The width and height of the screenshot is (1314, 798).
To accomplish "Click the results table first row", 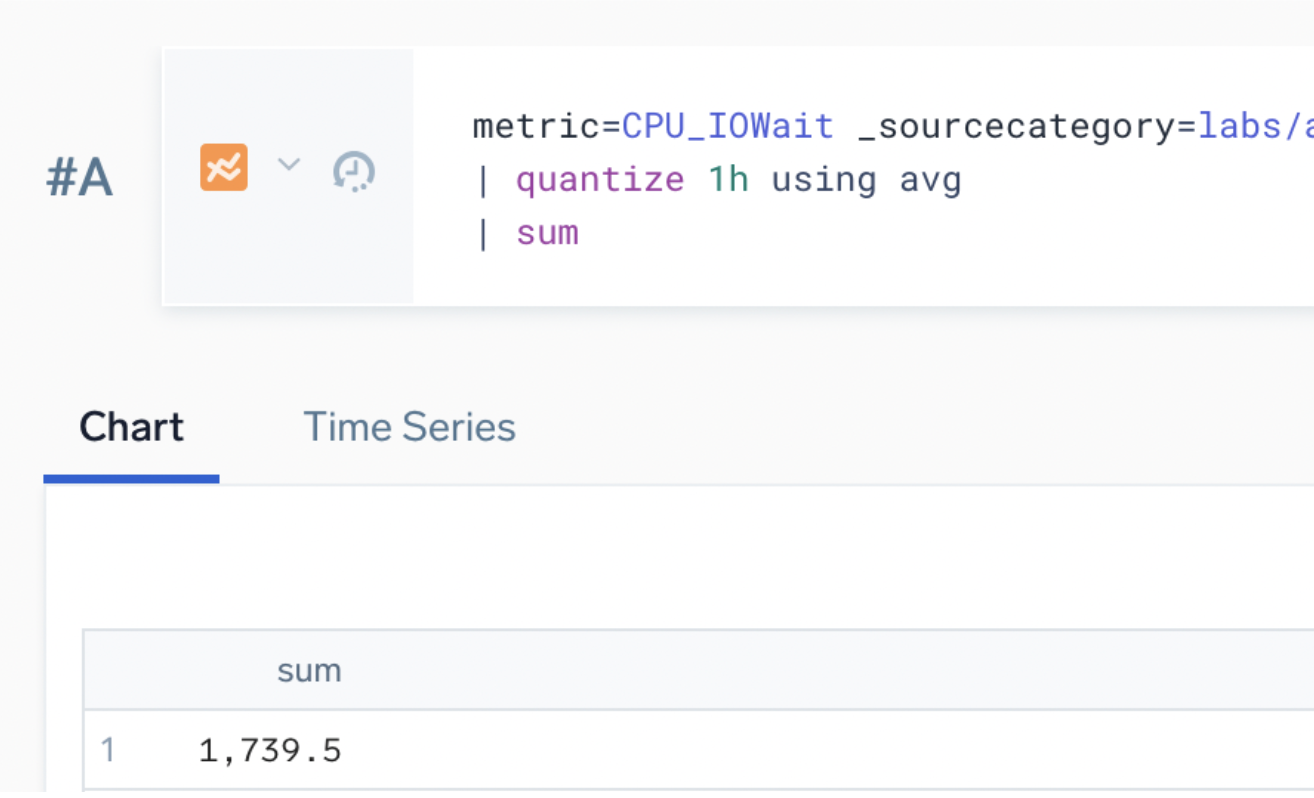I will point(400,748).
